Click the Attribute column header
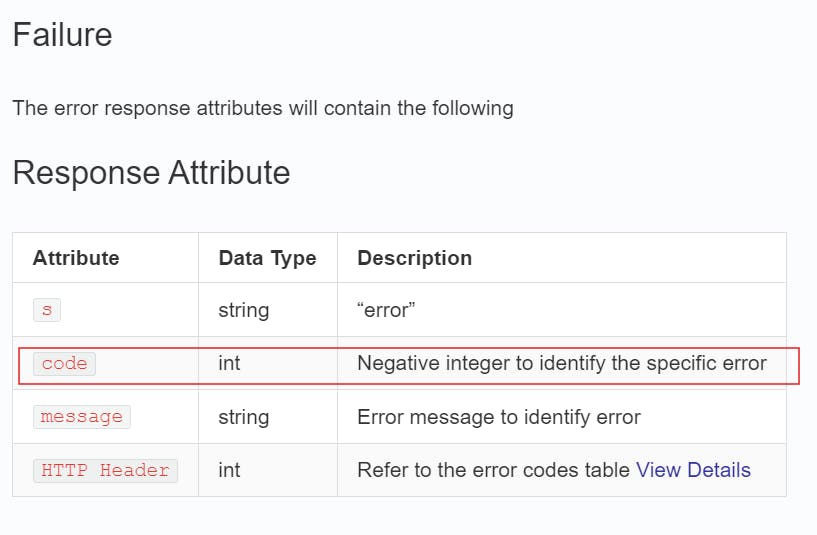The image size is (817, 535). click(x=76, y=258)
